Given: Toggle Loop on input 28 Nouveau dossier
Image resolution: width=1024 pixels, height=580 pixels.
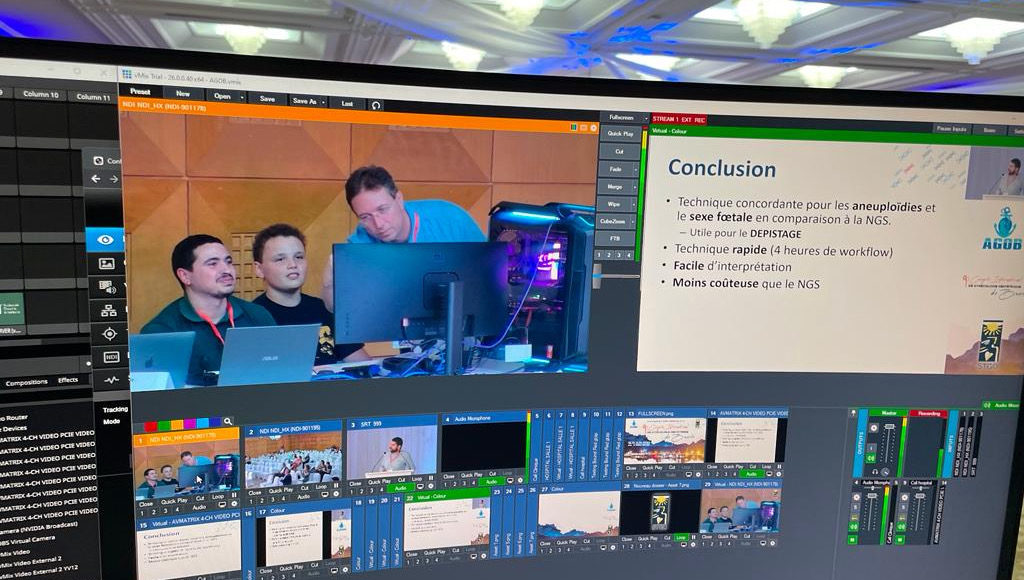Looking at the screenshot, I should 681,537.
